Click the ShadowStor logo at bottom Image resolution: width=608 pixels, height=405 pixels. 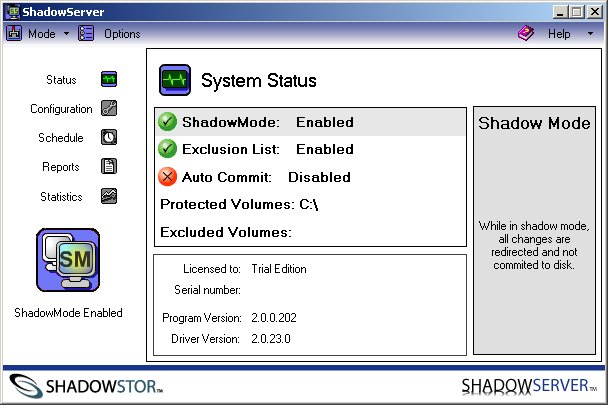click(x=86, y=386)
